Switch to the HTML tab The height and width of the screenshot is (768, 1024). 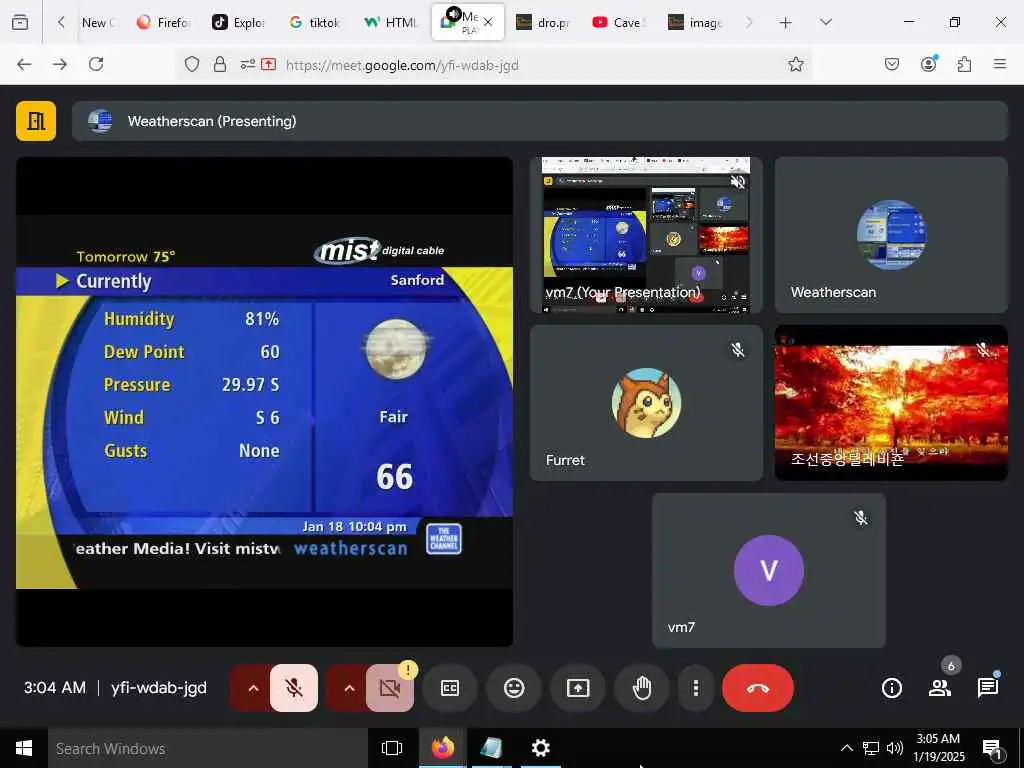391,22
